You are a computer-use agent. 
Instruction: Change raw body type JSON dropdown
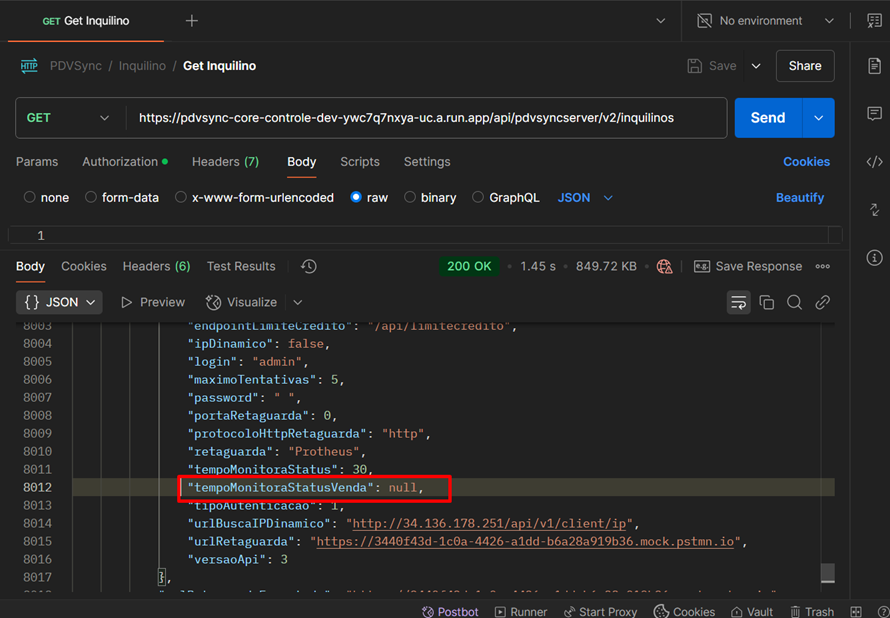click(x=585, y=197)
